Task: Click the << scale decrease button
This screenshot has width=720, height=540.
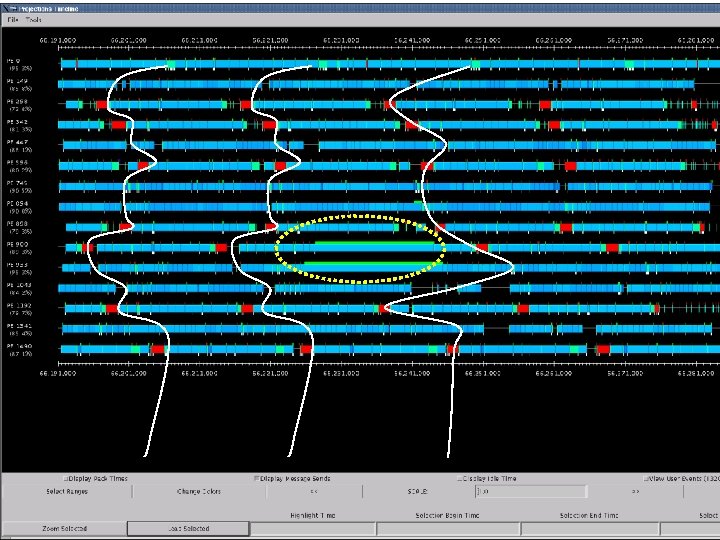Action: click(314, 491)
